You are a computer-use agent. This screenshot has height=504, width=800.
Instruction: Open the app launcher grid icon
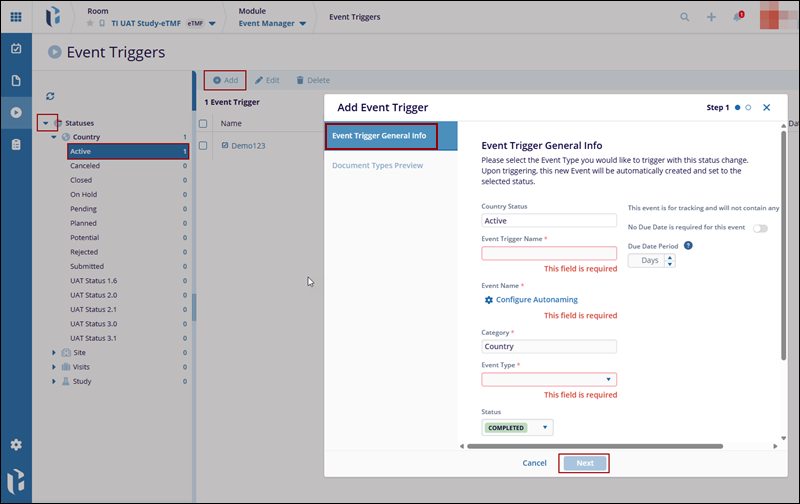click(x=16, y=17)
